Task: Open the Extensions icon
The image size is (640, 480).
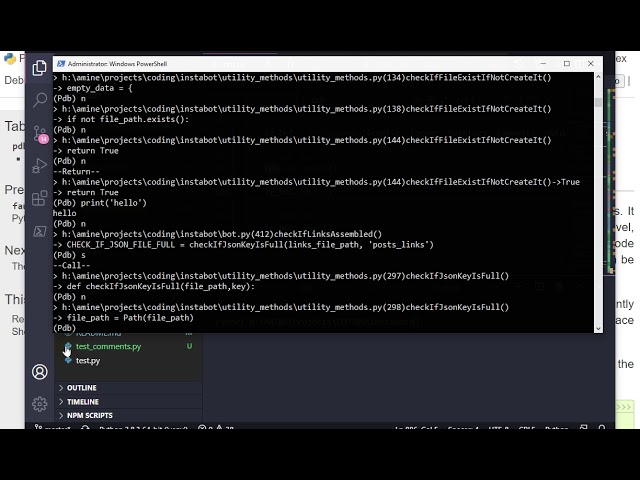Action: [40, 198]
